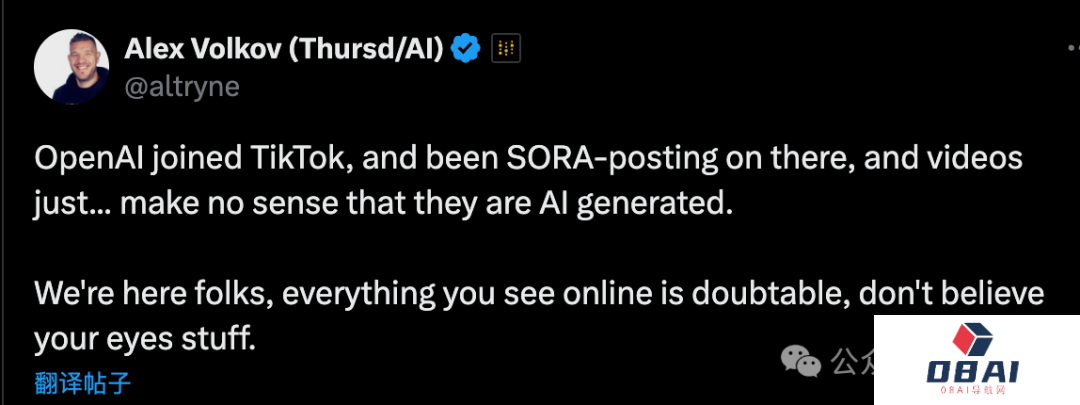Click the 'We're here folks' sentence start
1080x405 pixels.
(140, 295)
